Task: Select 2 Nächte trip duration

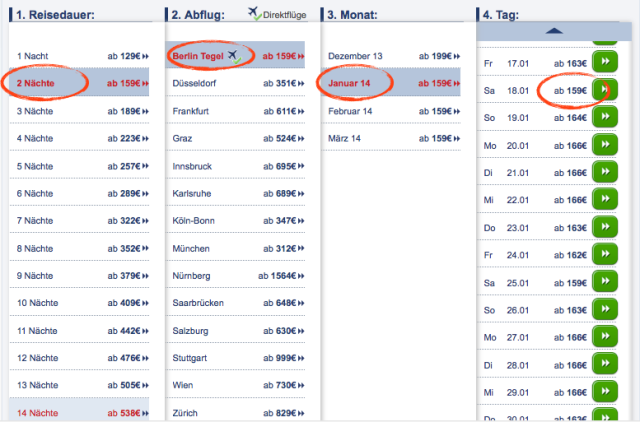Action: (x=79, y=83)
